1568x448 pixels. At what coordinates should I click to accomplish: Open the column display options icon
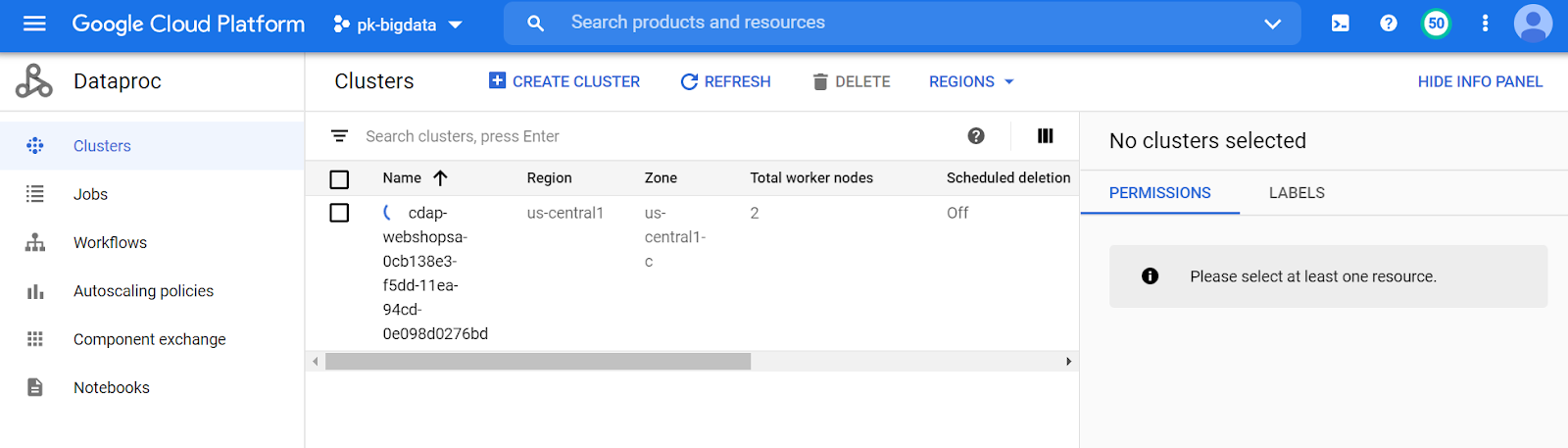pyautogui.click(x=1046, y=136)
